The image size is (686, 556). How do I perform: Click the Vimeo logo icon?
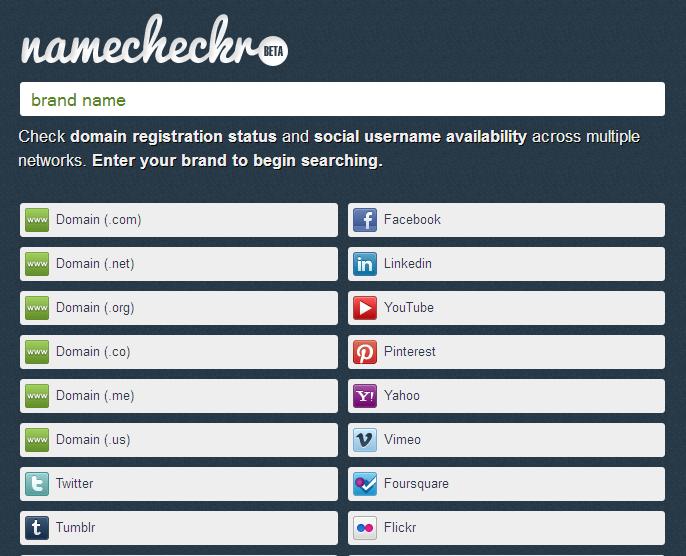(x=365, y=440)
